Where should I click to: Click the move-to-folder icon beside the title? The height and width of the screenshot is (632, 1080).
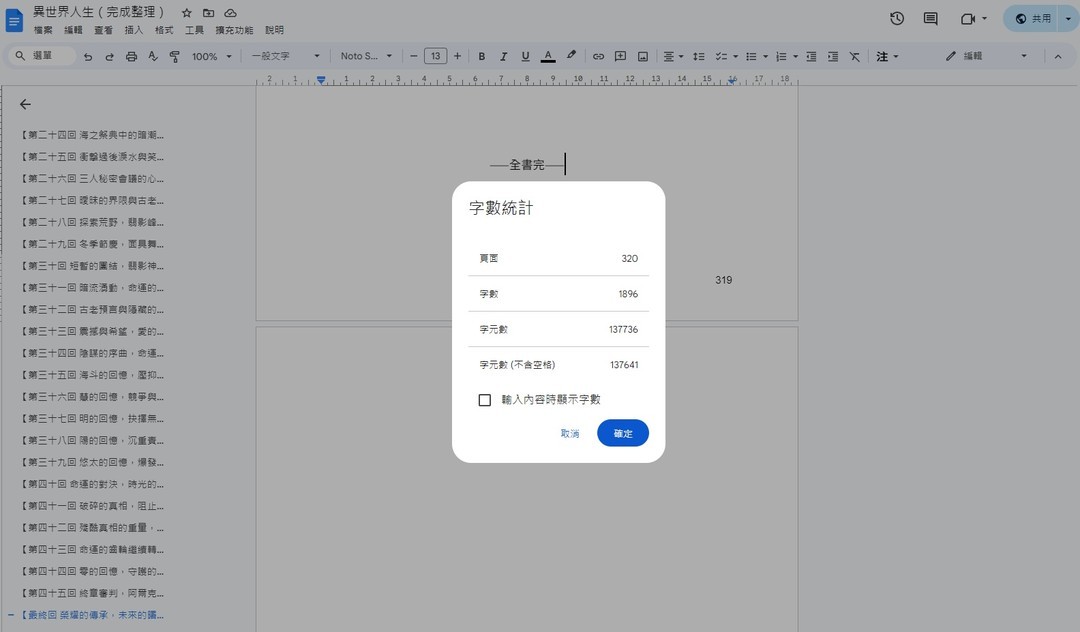[209, 13]
